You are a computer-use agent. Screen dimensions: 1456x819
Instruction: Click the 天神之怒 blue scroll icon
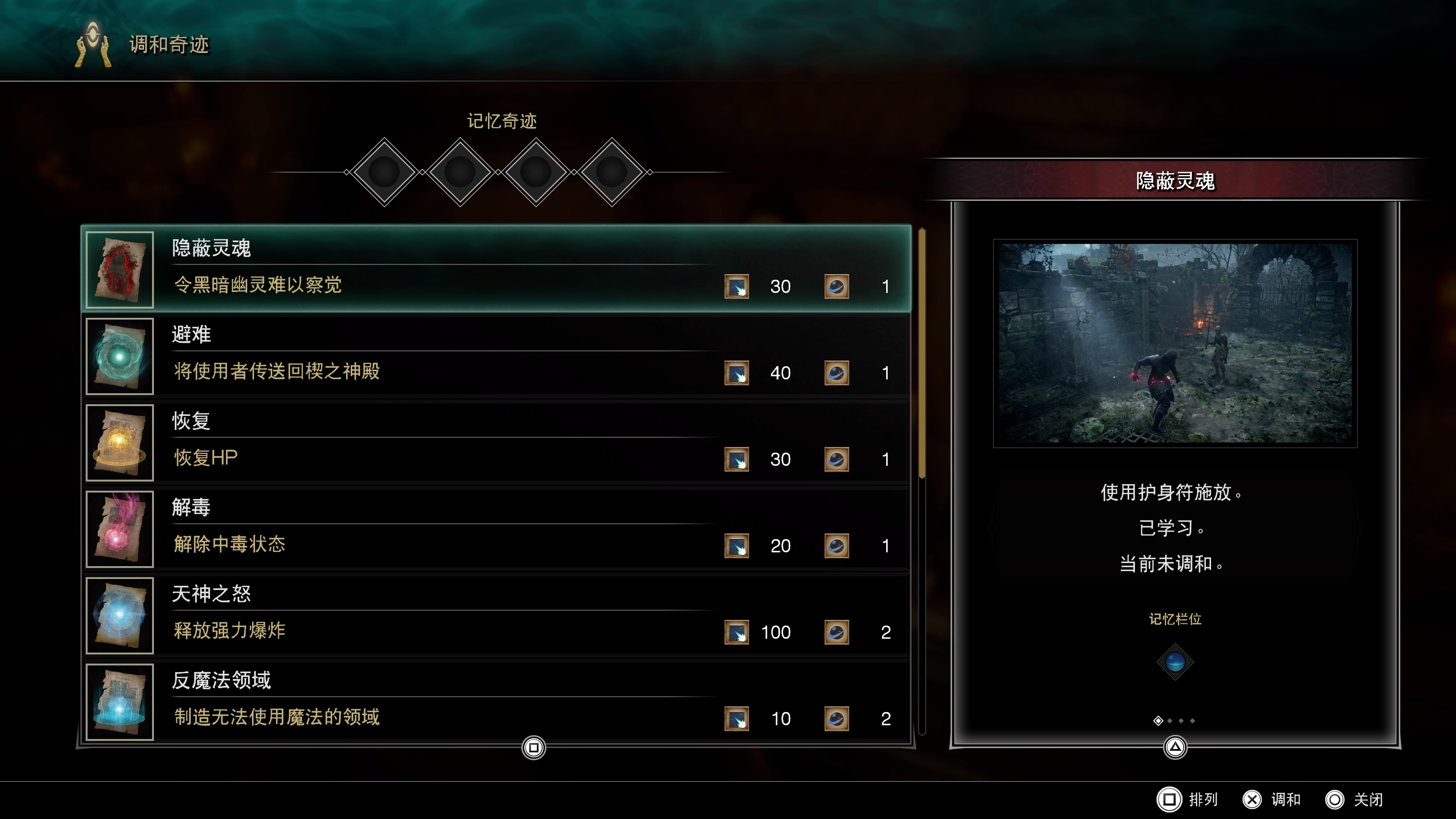[x=119, y=615]
